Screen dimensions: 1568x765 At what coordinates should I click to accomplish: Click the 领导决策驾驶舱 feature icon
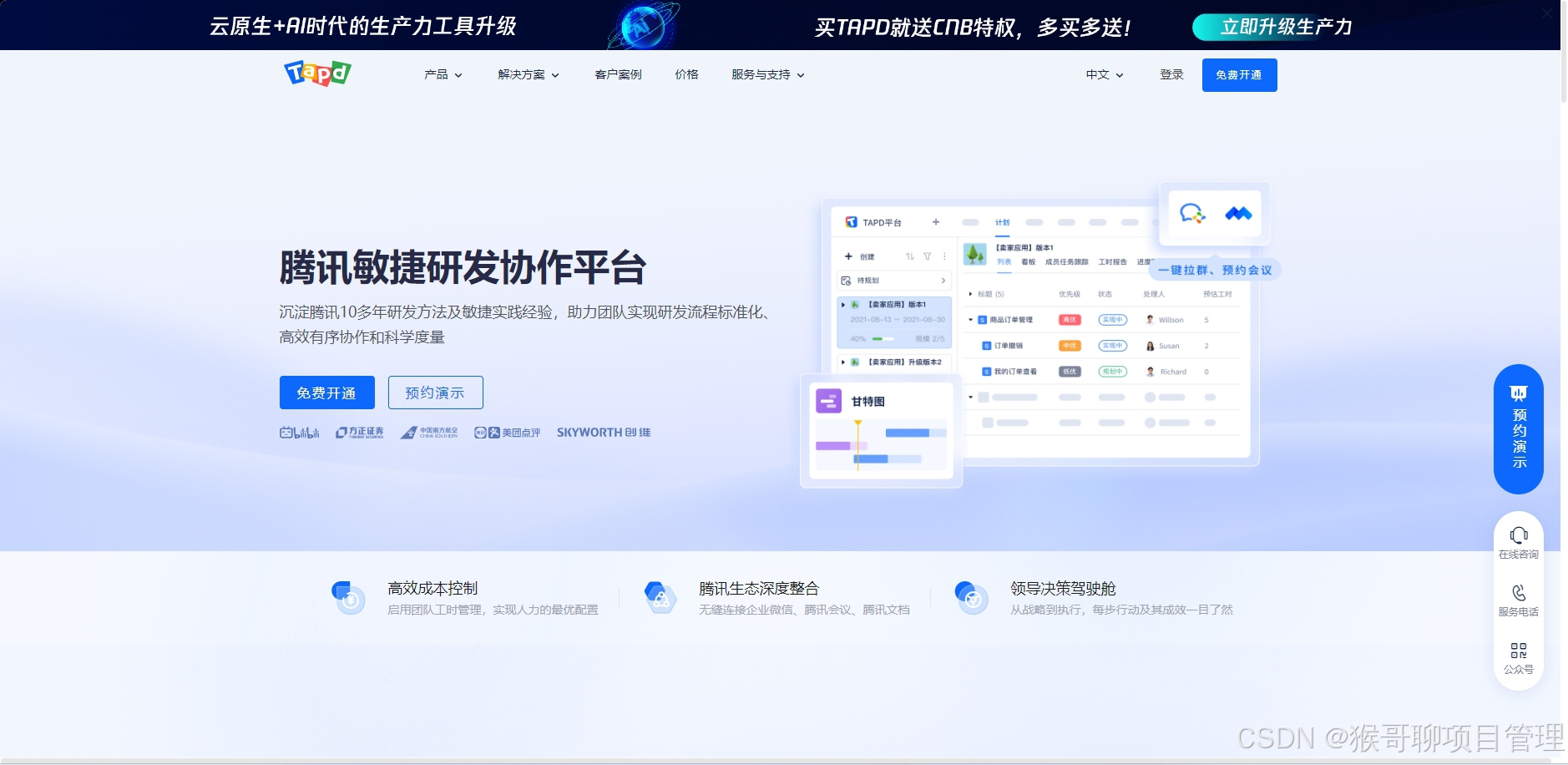tap(970, 596)
